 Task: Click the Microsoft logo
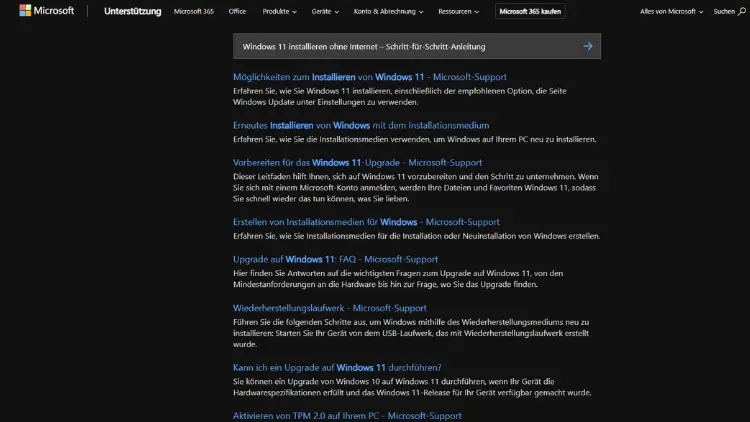point(46,11)
